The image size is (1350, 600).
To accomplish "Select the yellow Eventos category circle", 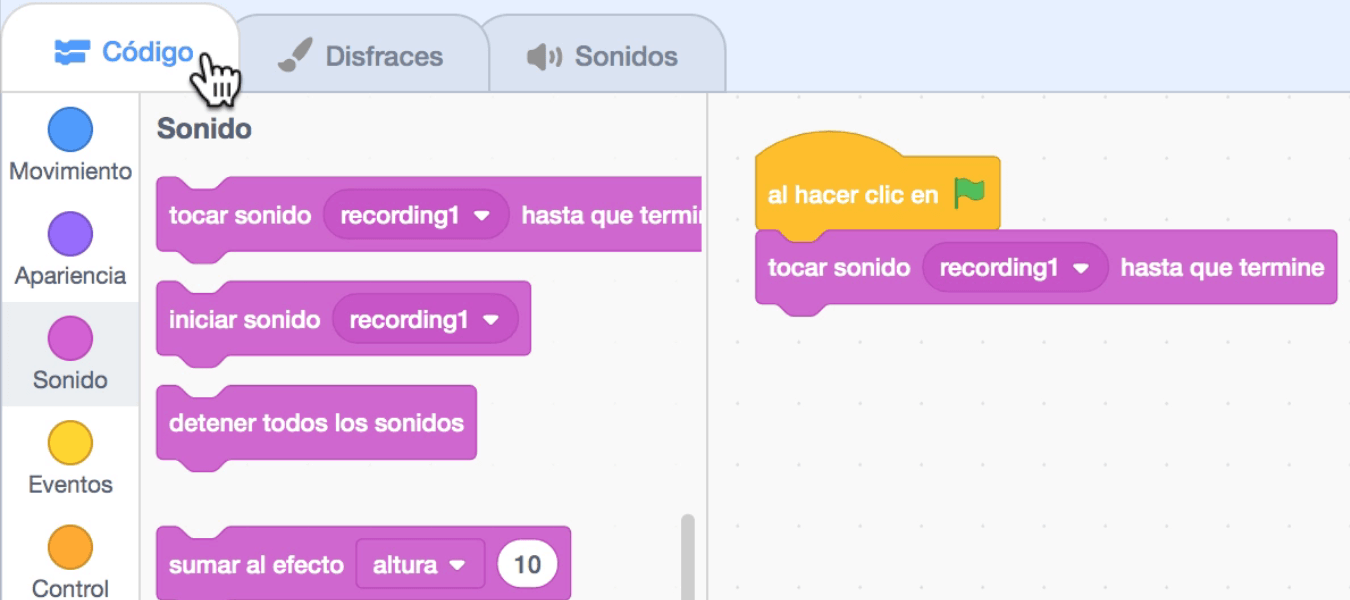I will (x=70, y=443).
